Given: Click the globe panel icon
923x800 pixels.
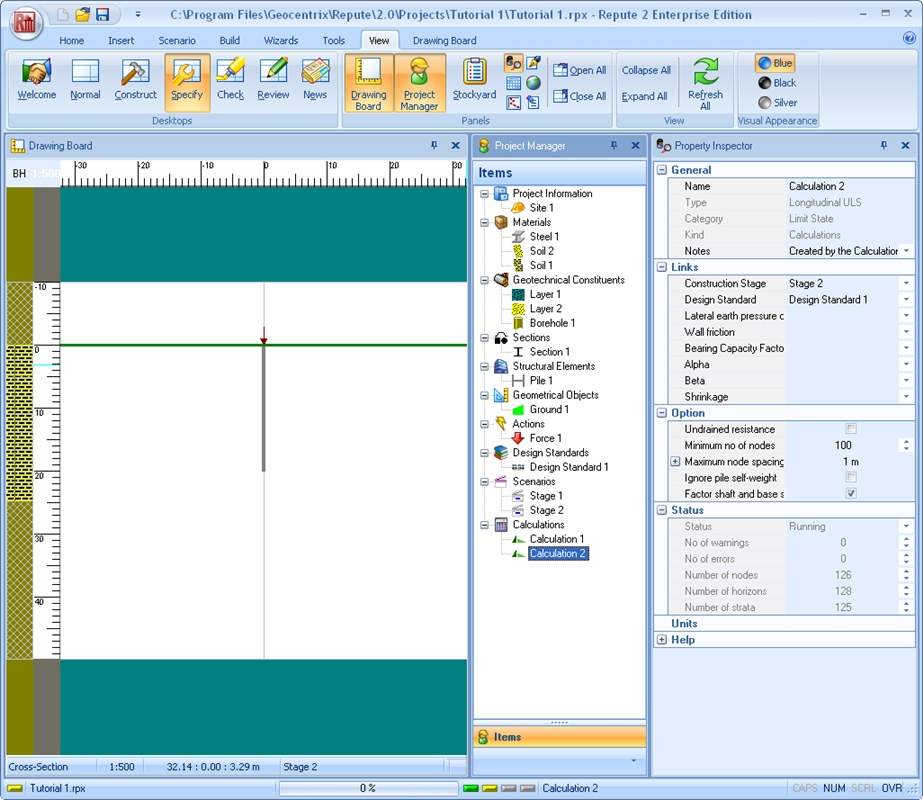Looking at the screenshot, I should 534,83.
